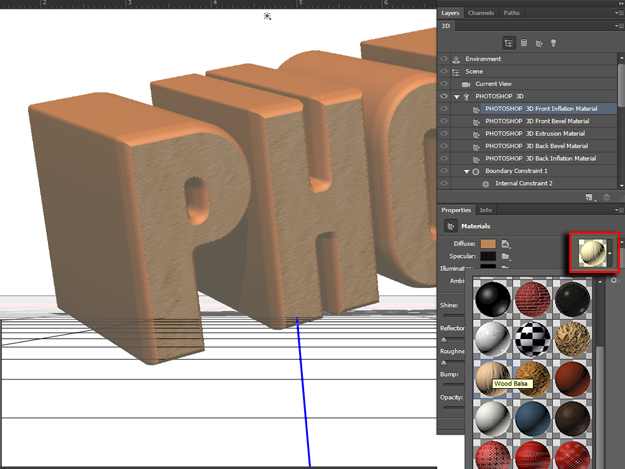Collapse the Boundary Constraint 1 group
This screenshot has height=469, width=625.
point(465,171)
